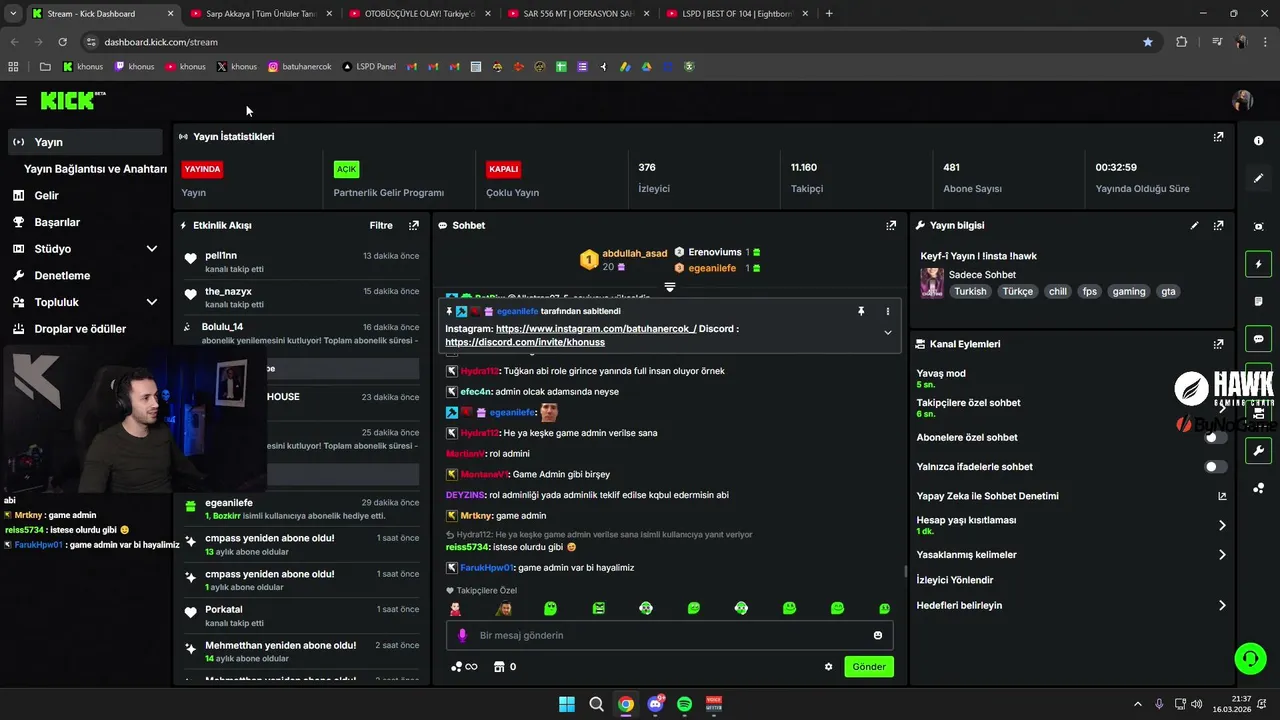Expand the Topluluk sidebar section
The image size is (1280, 720).
tap(152, 302)
